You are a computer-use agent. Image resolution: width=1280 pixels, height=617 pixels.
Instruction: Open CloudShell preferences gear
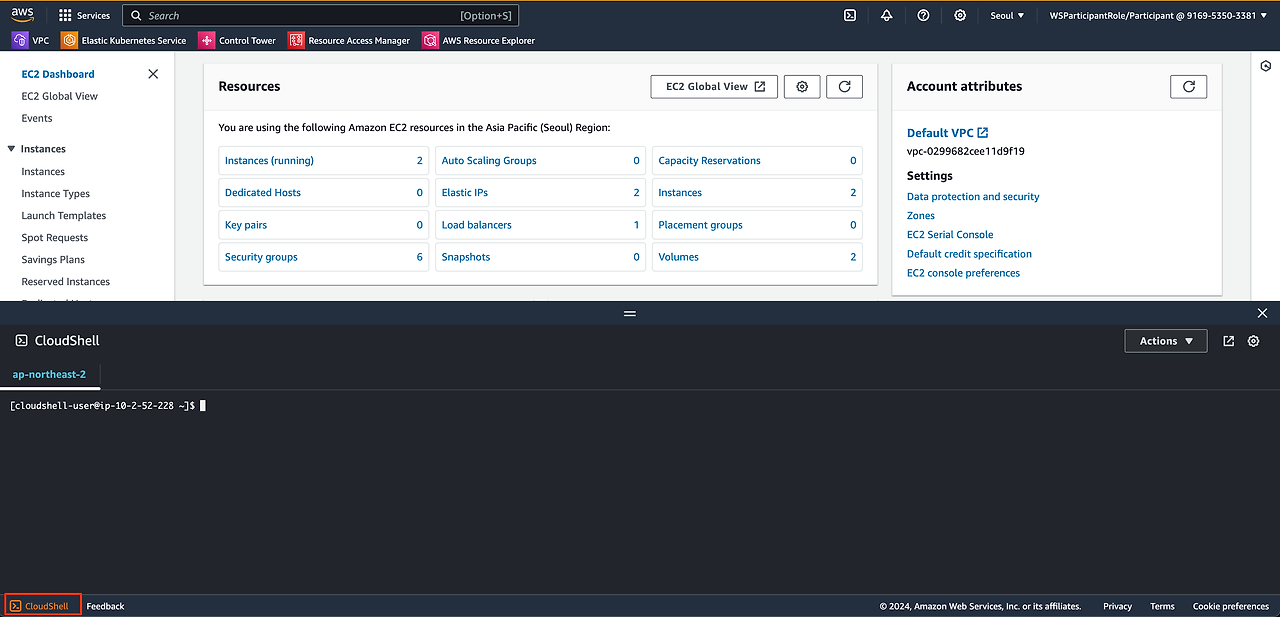pyautogui.click(x=1253, y=341)
